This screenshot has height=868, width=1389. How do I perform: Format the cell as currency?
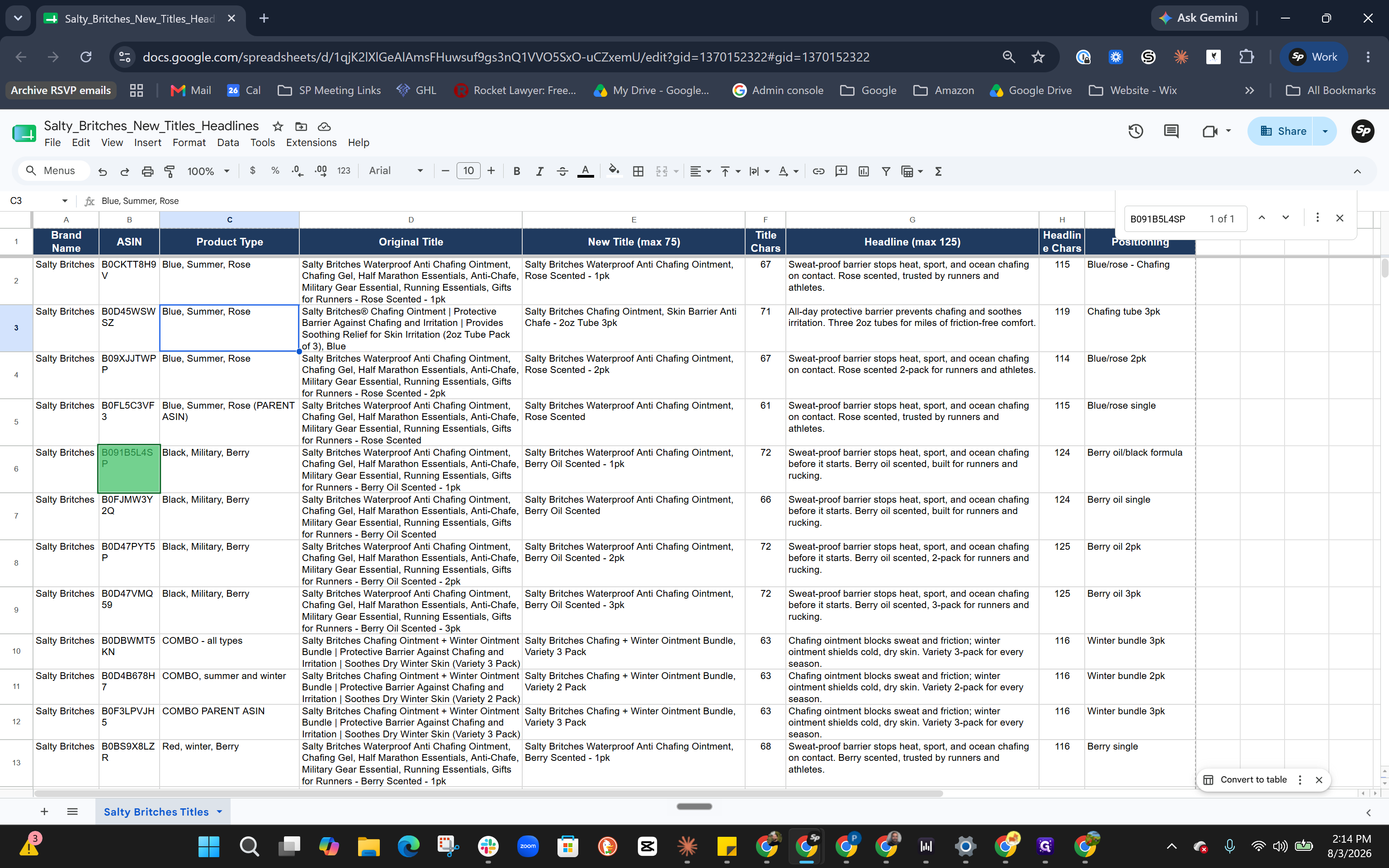(x=253, y=170)
